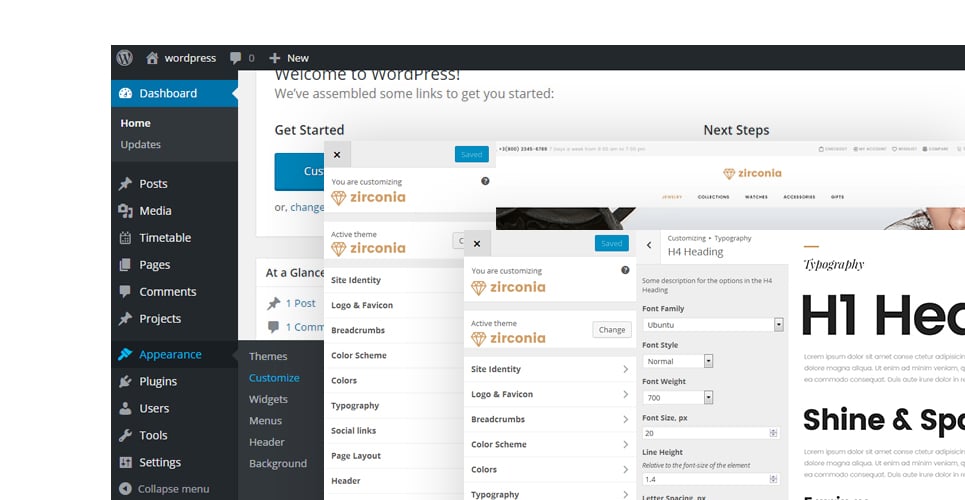Screen dimensions: 965x500
Task: Open Header section in back customizer
Action: (394, 480)
